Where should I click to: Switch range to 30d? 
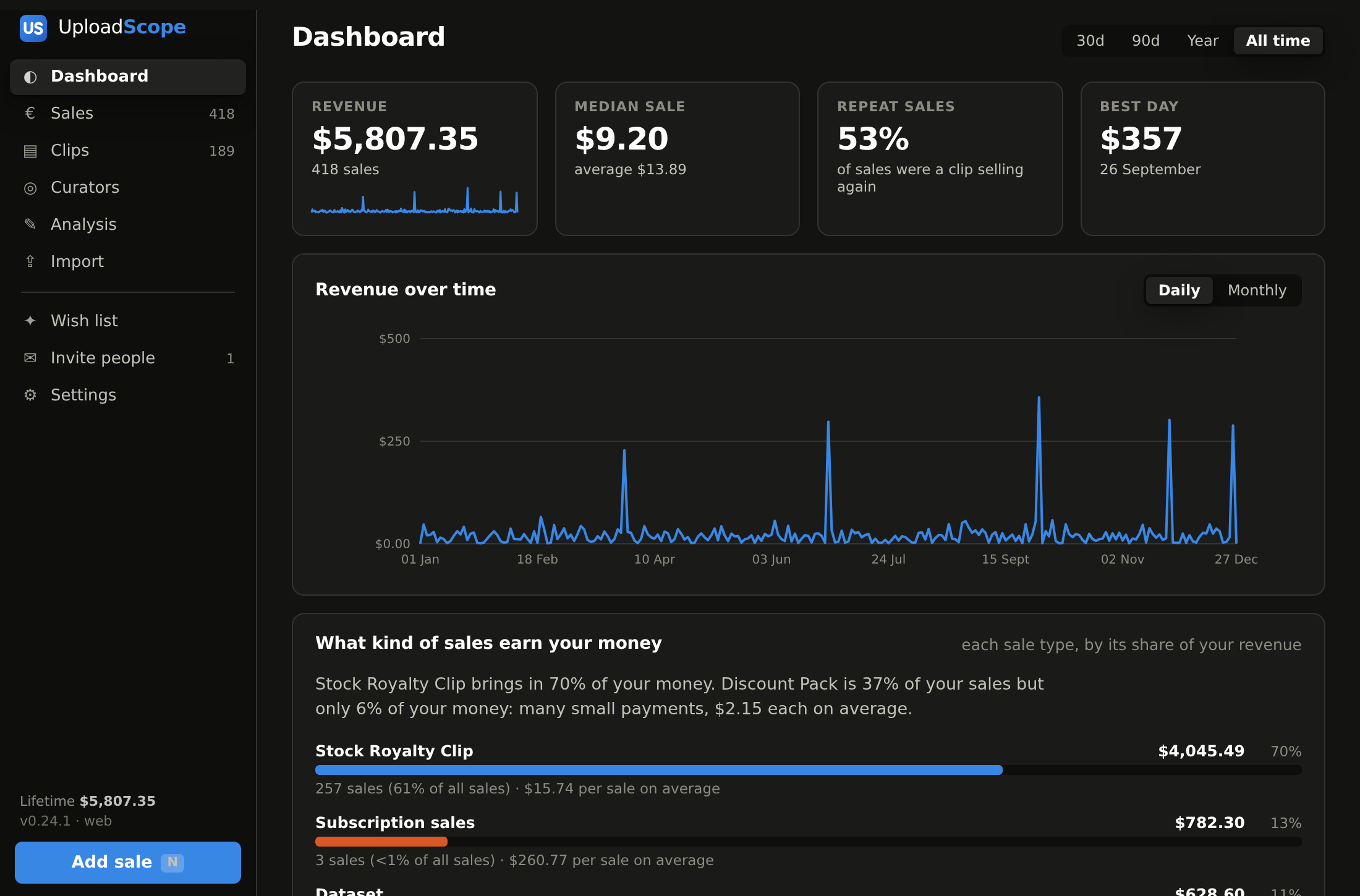coord(1090,41)
